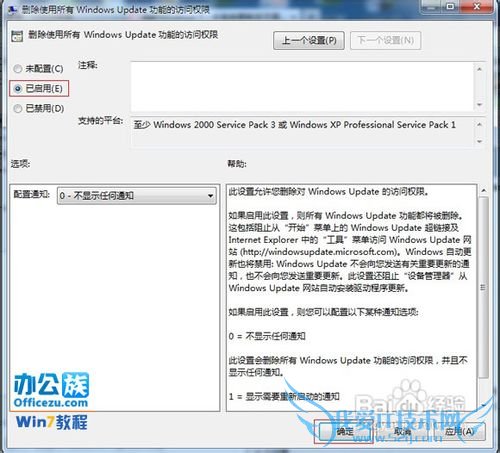Image resolution: width=500 pixels, height=453 pixels.
Task: Click the 上一个设置(P) button
Action: click(x=309, y=41)
